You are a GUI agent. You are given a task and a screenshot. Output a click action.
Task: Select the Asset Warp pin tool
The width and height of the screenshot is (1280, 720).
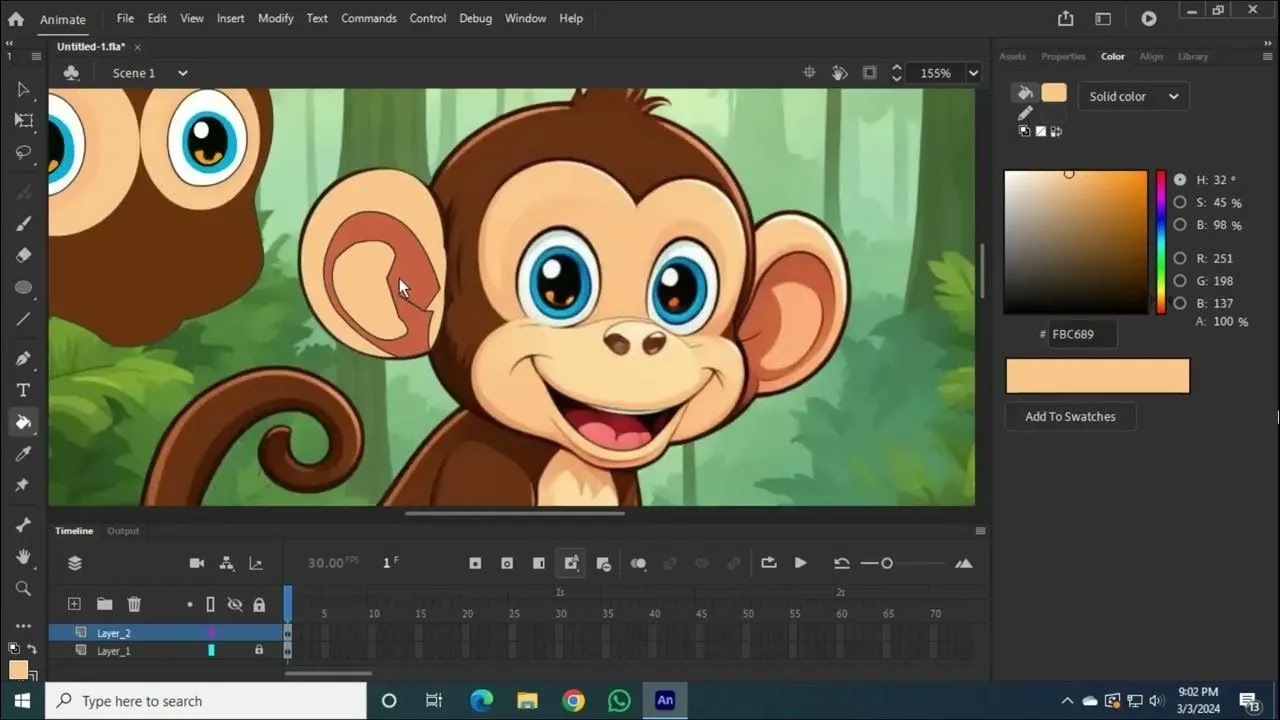point(24,485)
